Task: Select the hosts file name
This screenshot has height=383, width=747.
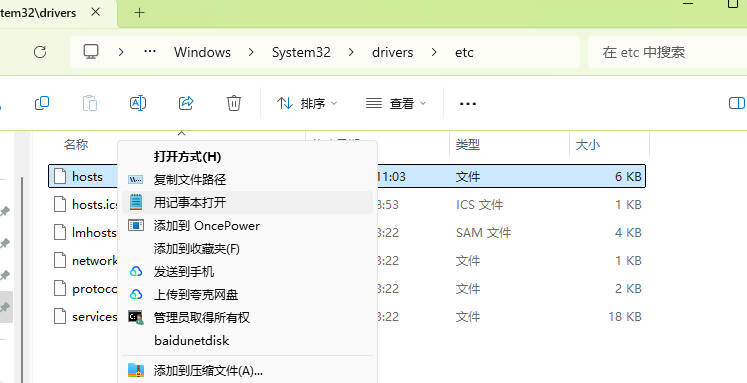Action: [87, 176]
